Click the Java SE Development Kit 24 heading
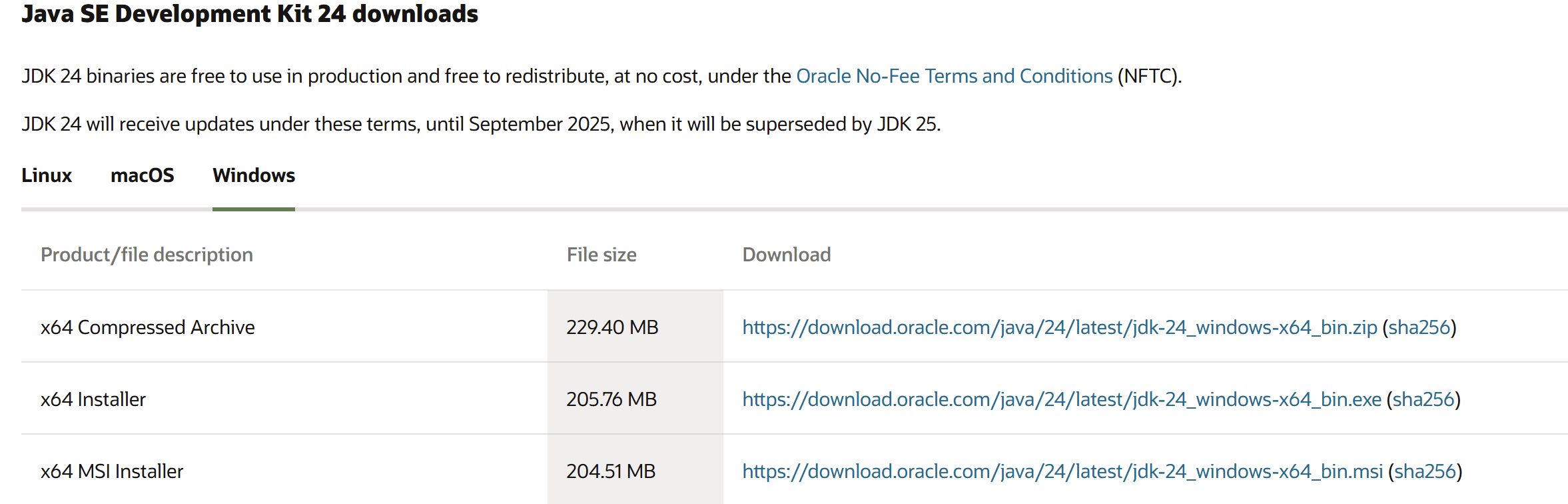This screenshot has height=504, width=1568. (250, 13)
